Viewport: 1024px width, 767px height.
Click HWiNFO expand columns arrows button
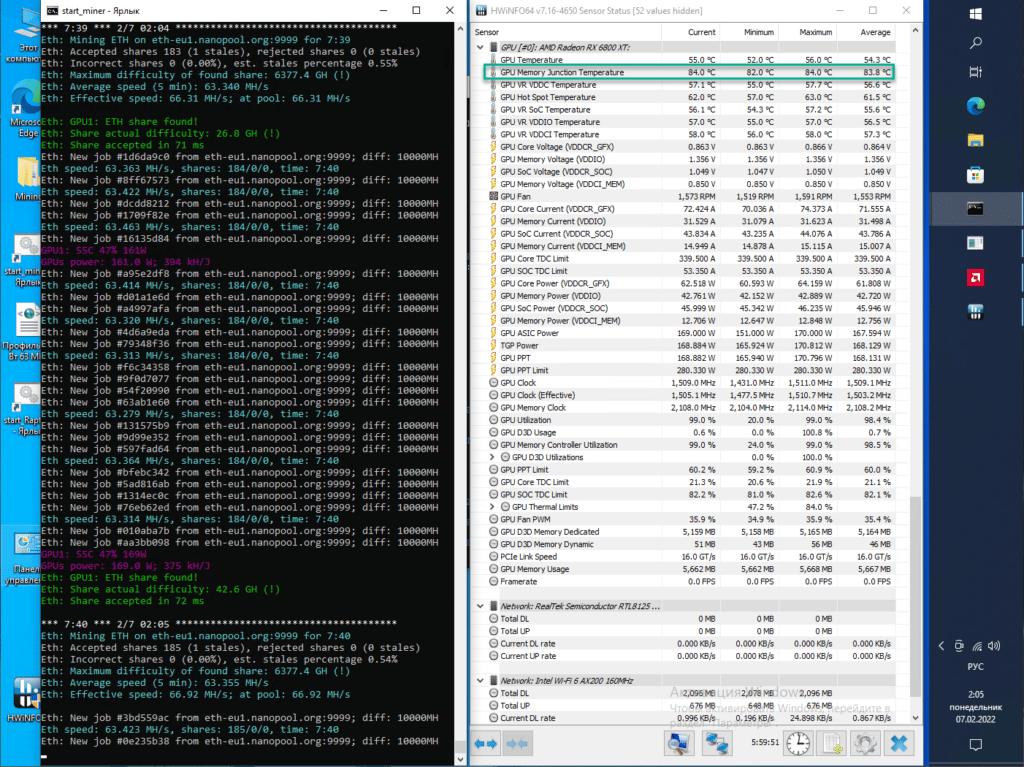coord(487,743)
